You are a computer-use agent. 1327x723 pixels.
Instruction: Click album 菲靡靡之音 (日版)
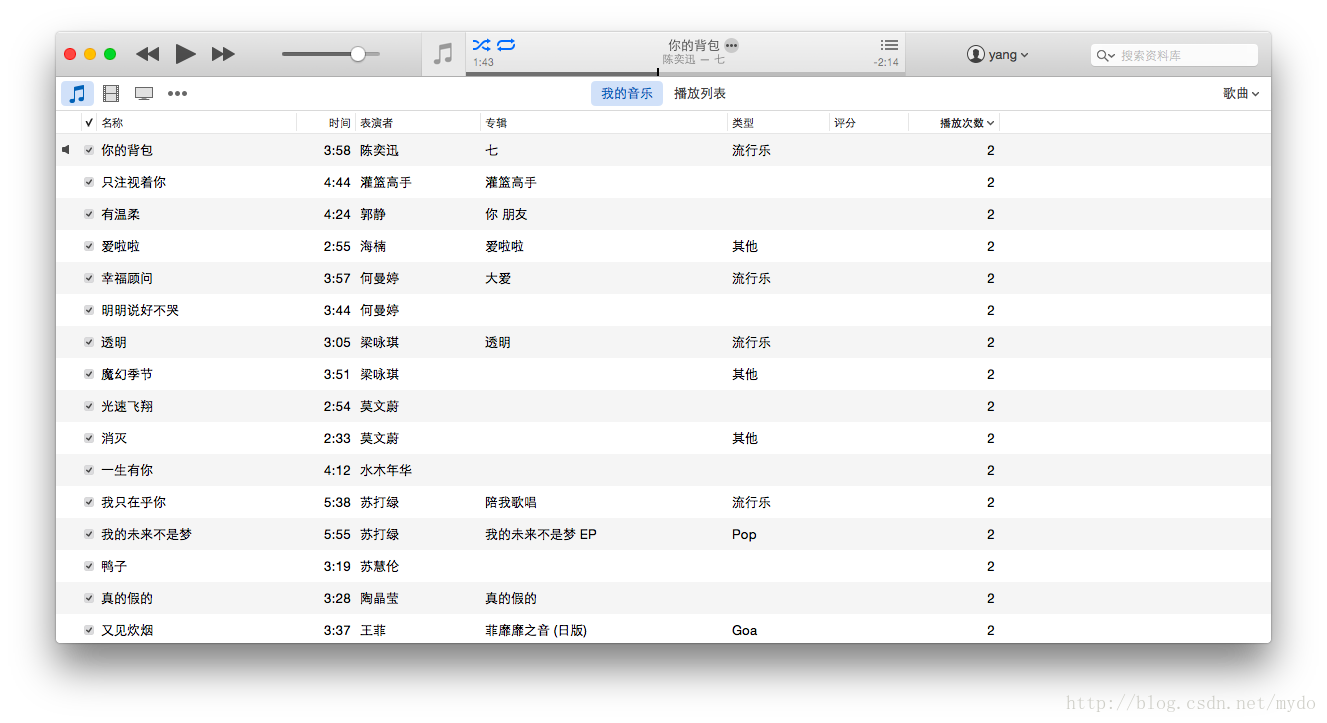point(536,630)
